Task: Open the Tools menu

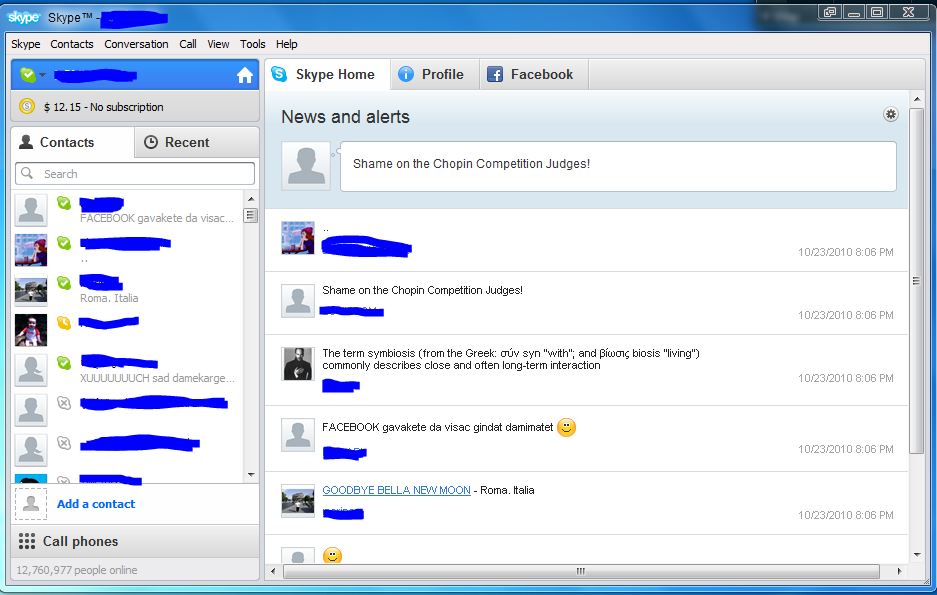Action: tap(252, 44)
